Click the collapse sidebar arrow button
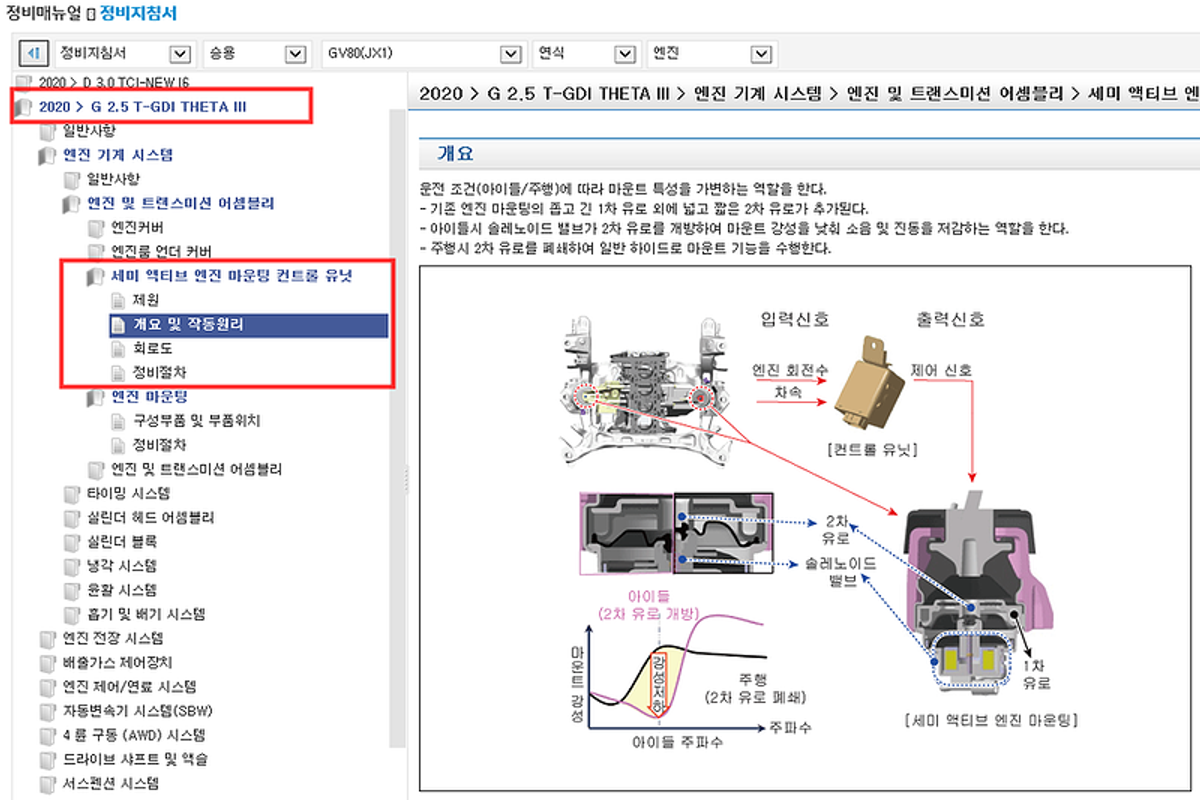 [34, 53]
